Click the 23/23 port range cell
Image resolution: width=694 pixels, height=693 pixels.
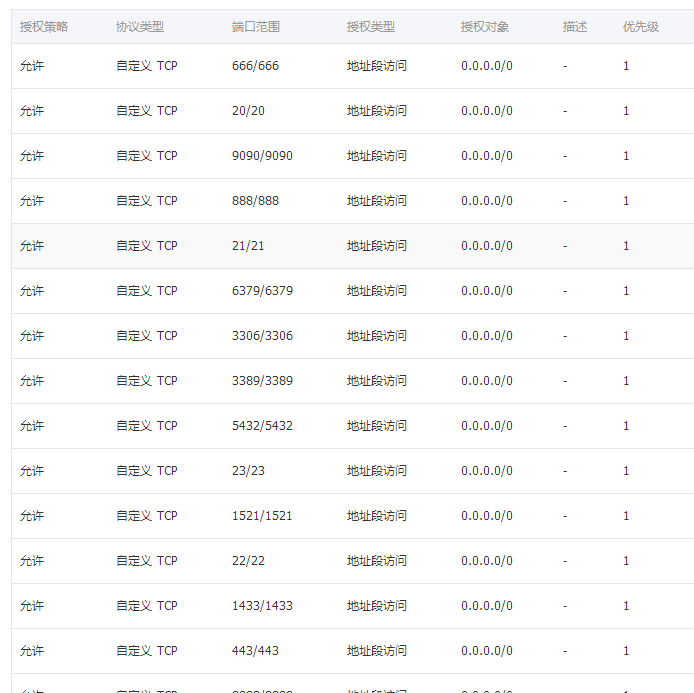(248, 471)
